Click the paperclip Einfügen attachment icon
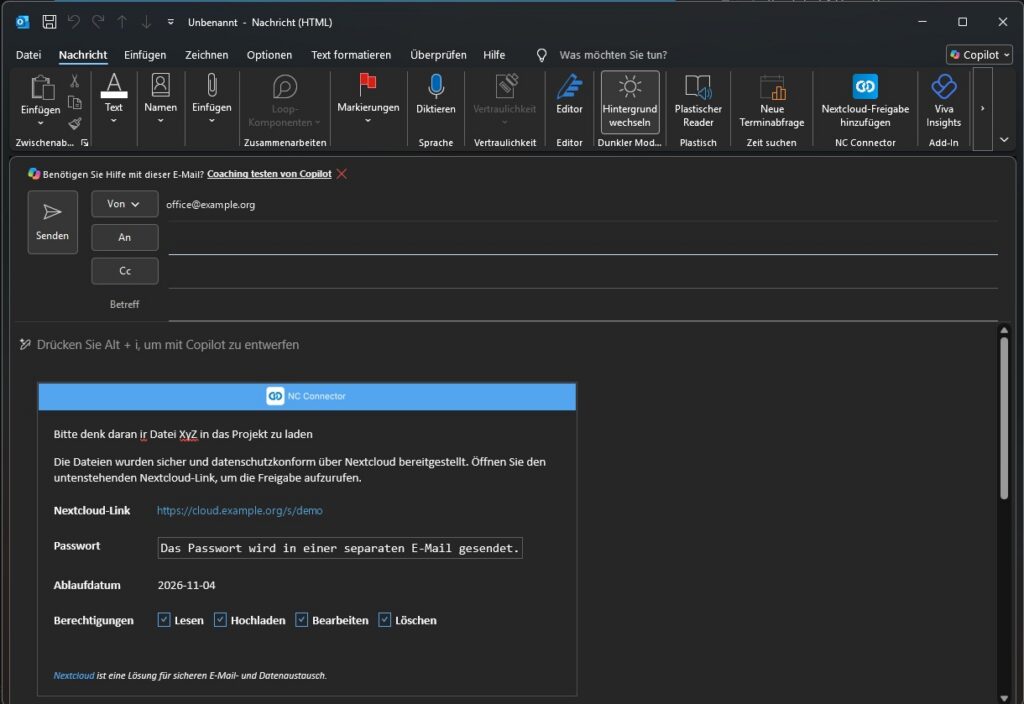1024x704 pixels. point(212,85)
